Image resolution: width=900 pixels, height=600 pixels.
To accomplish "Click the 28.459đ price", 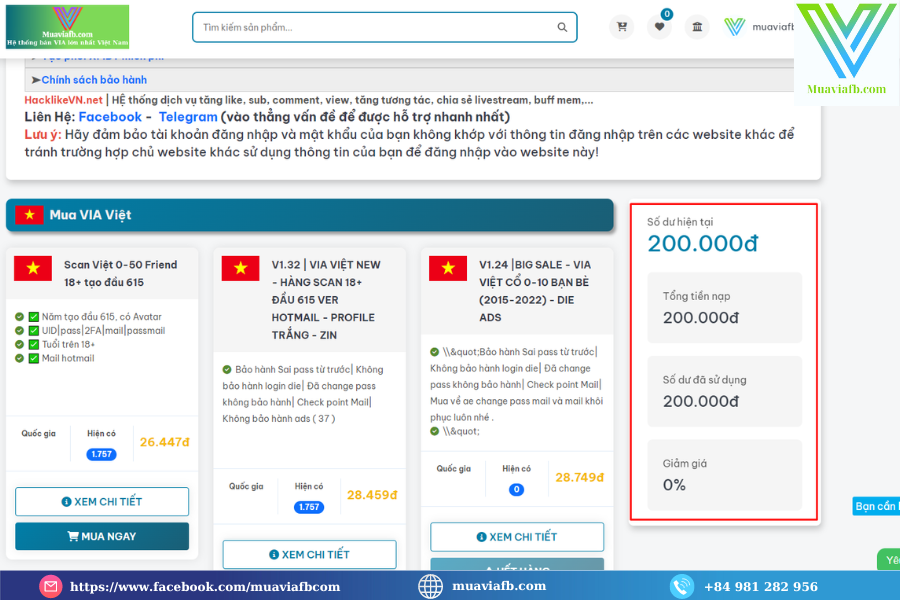I will pyautogui.click(x=372, y=495).
